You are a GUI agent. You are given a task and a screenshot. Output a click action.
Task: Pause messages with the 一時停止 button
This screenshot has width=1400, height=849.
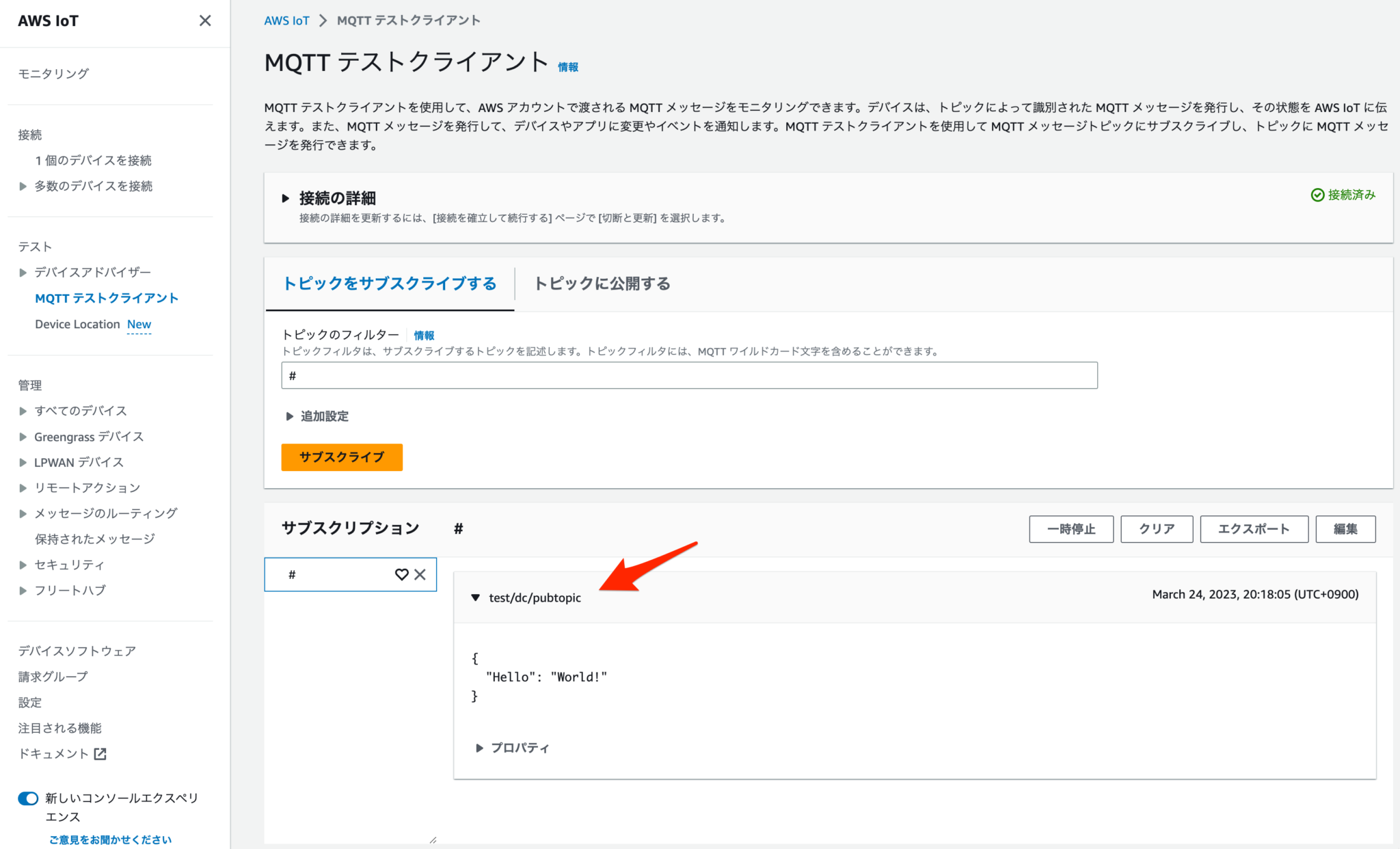pyautogui.click(x=1071, y=528)
